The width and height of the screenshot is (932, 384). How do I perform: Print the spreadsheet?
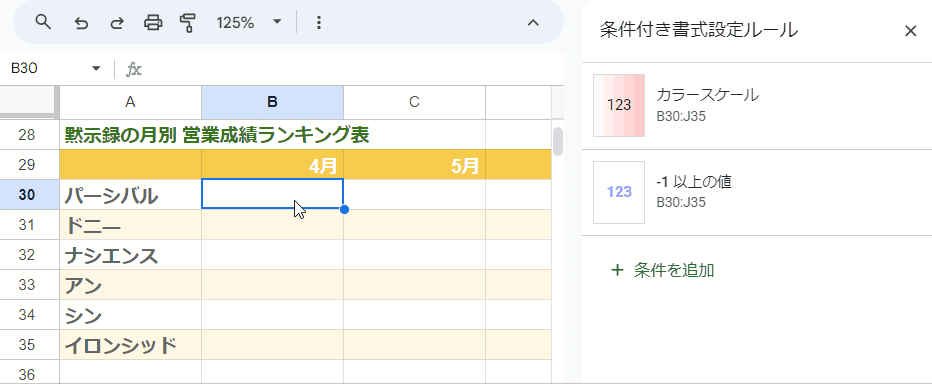(x=153, y=23)
